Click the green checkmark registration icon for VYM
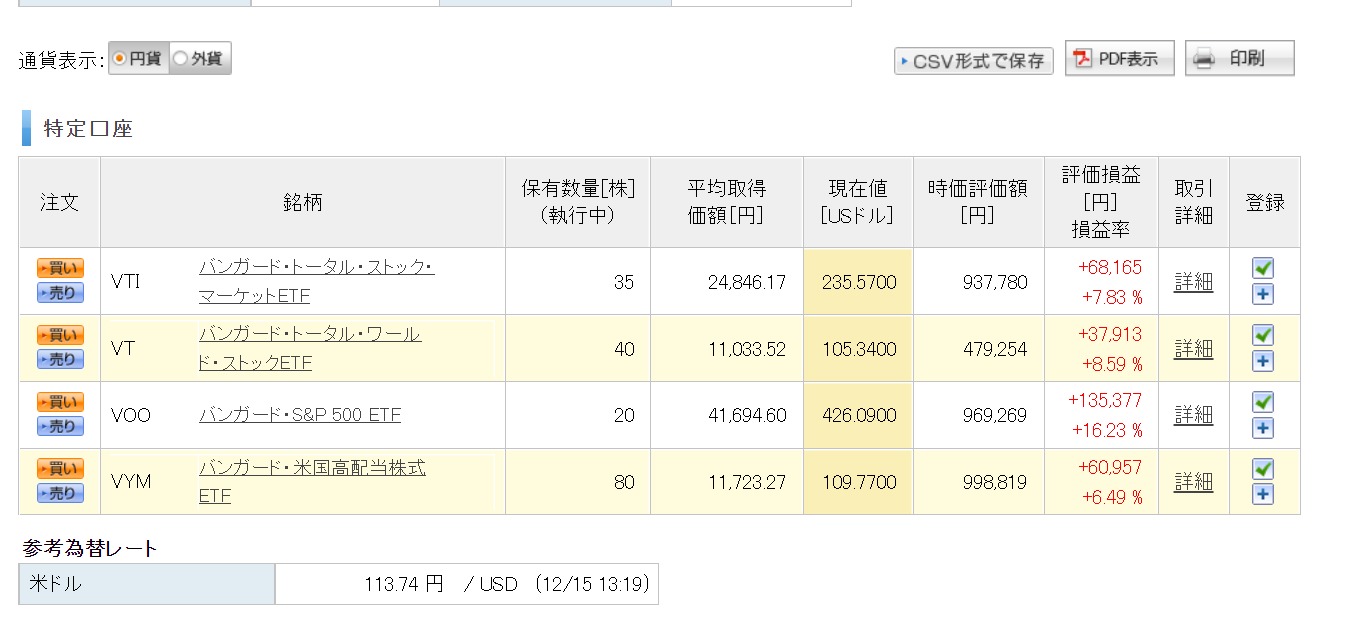Viewport: 1348px width, 624px height. click(x=1263, y=469)
